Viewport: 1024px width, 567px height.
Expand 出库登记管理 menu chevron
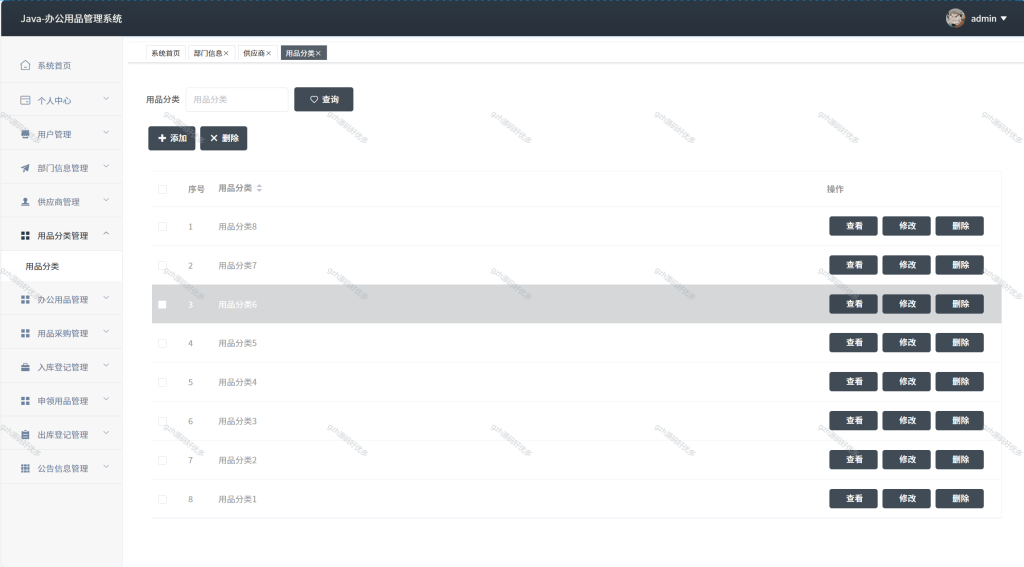106,433
